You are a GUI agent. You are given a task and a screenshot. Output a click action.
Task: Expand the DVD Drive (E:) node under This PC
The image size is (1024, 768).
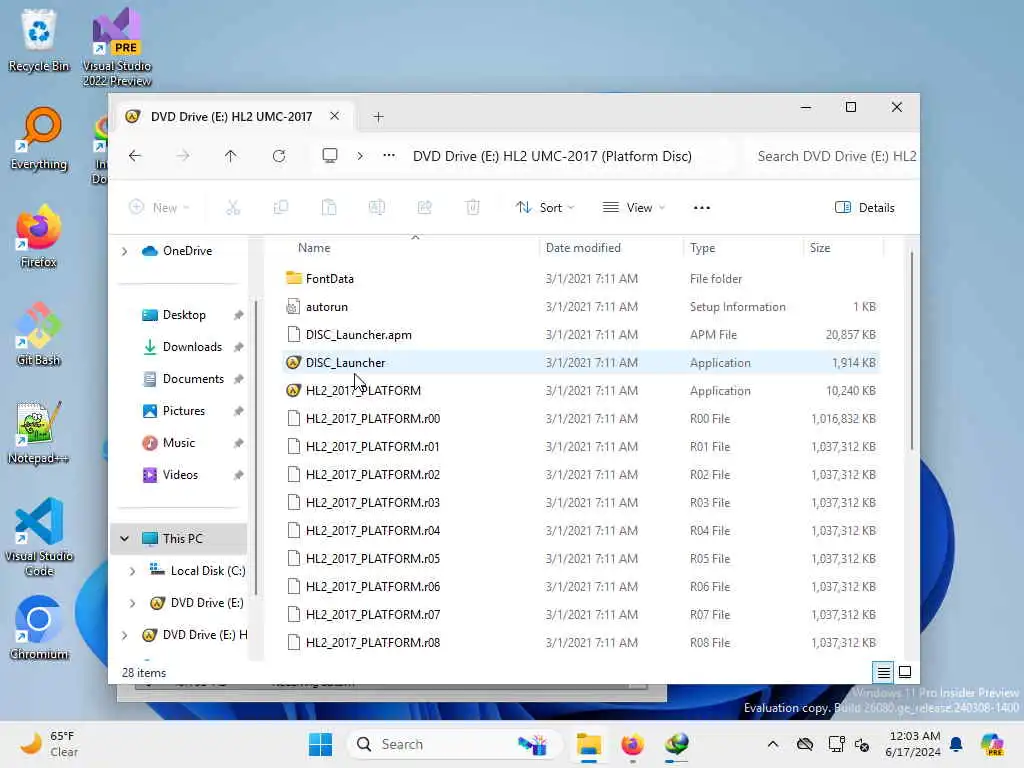click(133, 603)
